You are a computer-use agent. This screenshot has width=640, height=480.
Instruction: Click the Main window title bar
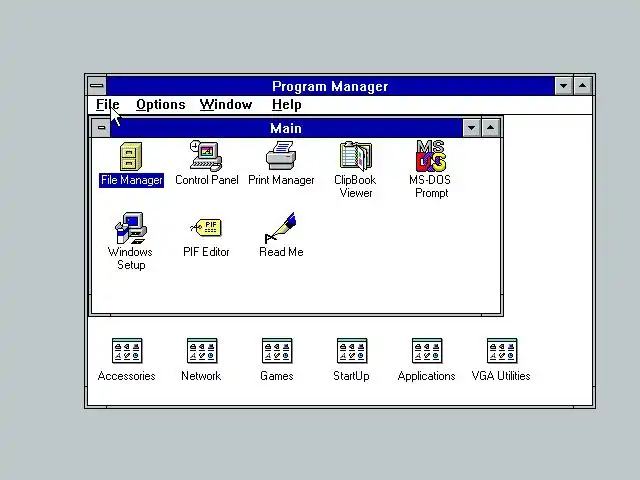point(287,128)
